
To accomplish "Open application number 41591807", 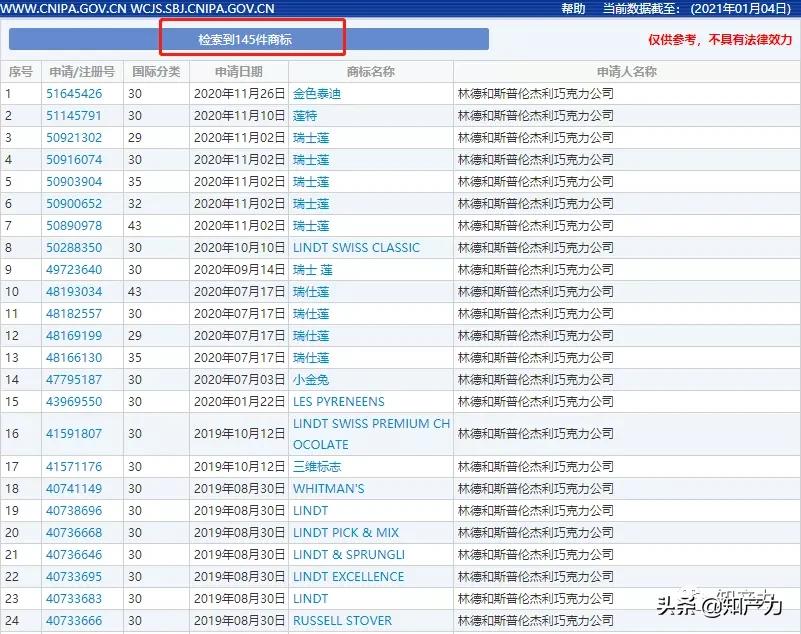I will (x=74, y=433).
